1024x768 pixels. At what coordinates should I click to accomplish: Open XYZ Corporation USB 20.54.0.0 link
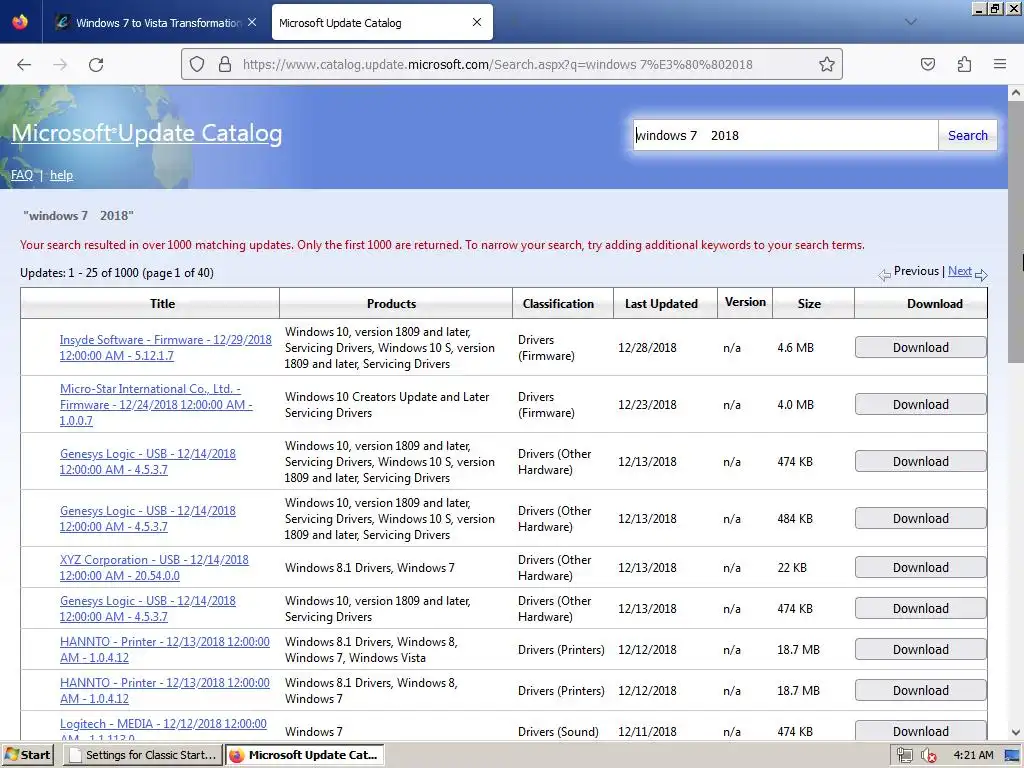pyautogui.click(x=154, y=568)
